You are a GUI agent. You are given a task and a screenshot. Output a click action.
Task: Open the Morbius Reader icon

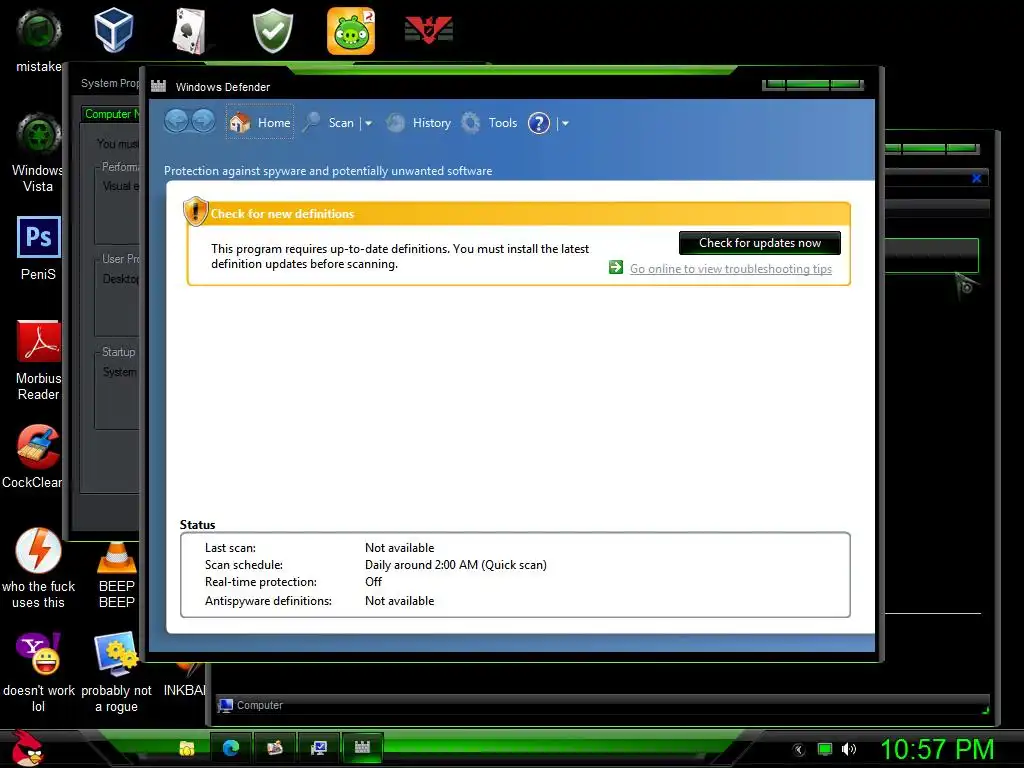[x=39, y=360]
